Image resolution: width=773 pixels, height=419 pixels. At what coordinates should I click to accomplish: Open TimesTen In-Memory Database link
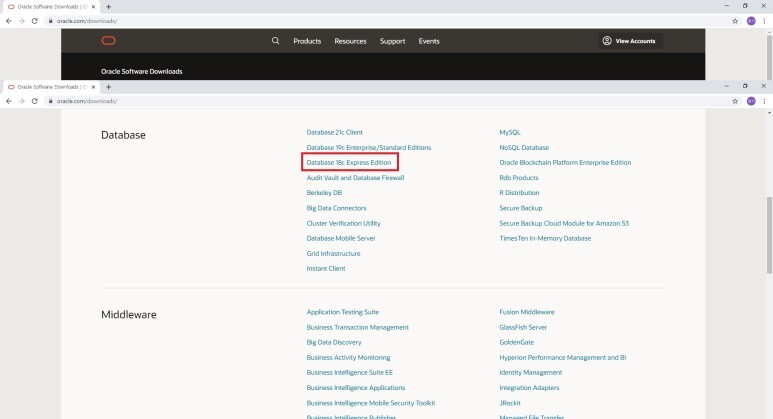click(545, 238)
